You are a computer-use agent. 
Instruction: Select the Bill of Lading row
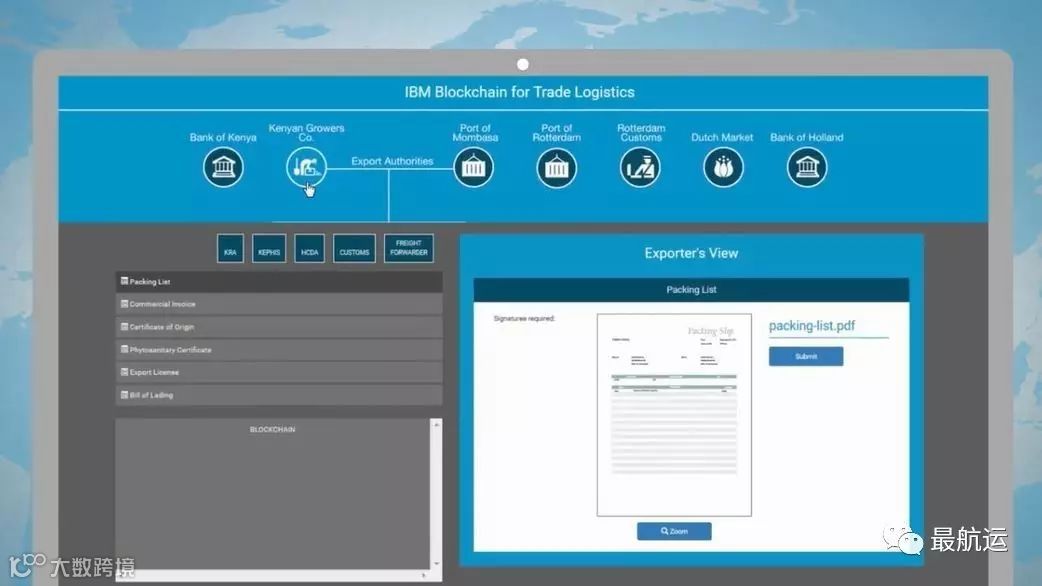279,395
